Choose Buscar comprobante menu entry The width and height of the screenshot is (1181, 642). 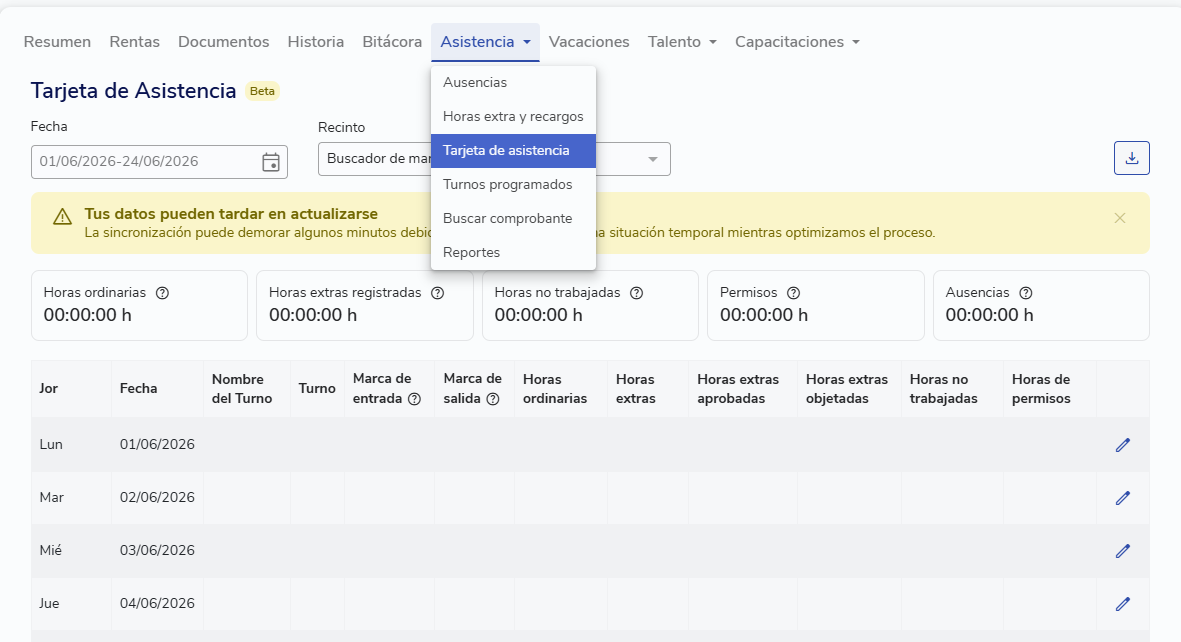click(513, 219)
